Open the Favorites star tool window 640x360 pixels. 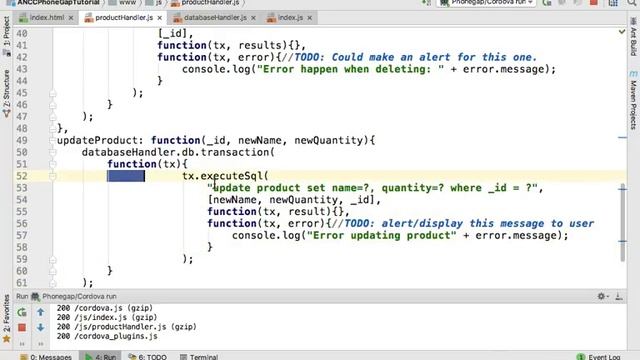(6, 318)
